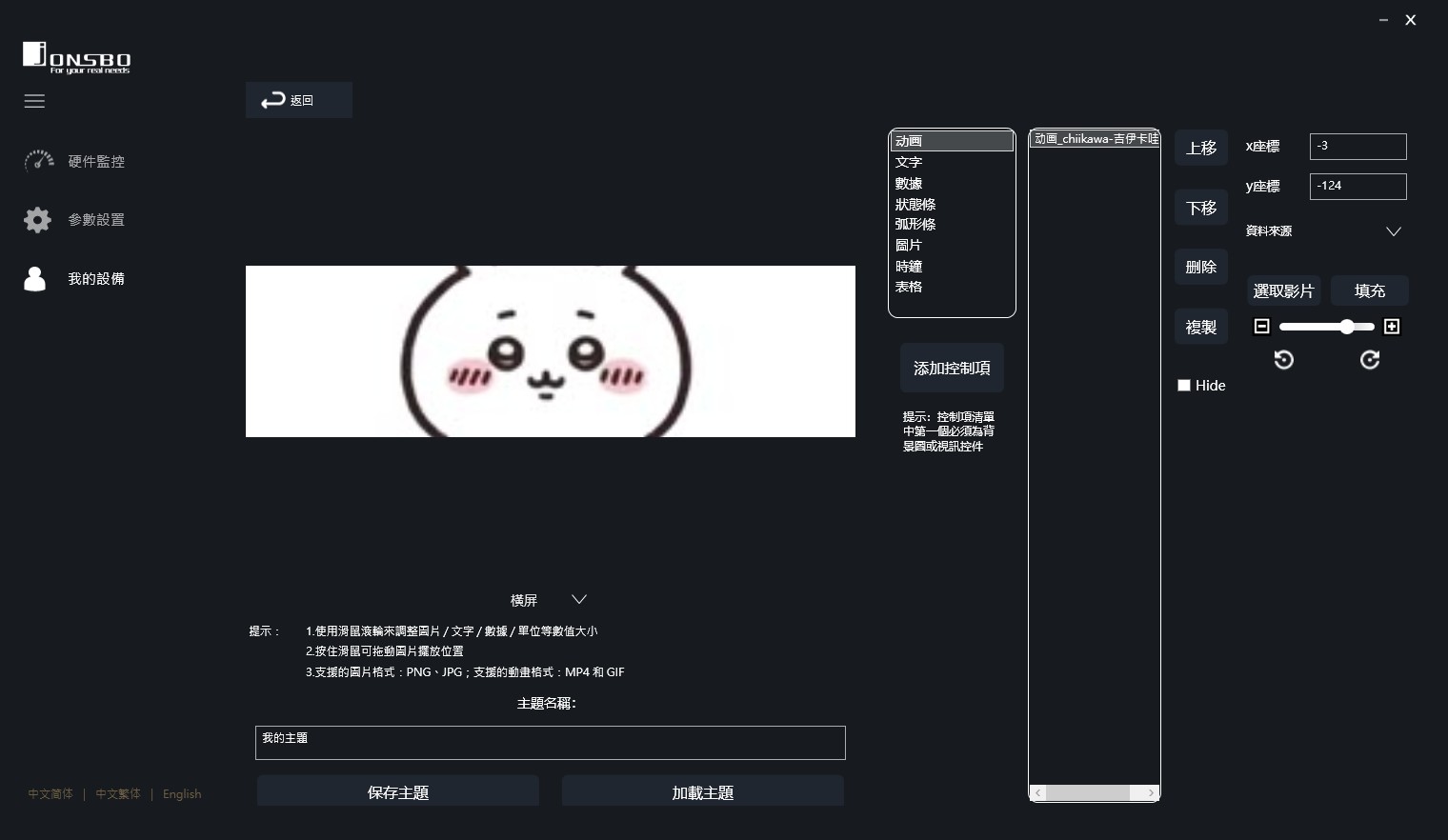This screenshot has width=1448, height=840.
Task: Click the parameter settings gear icon
Action: (x=37, y=220)
